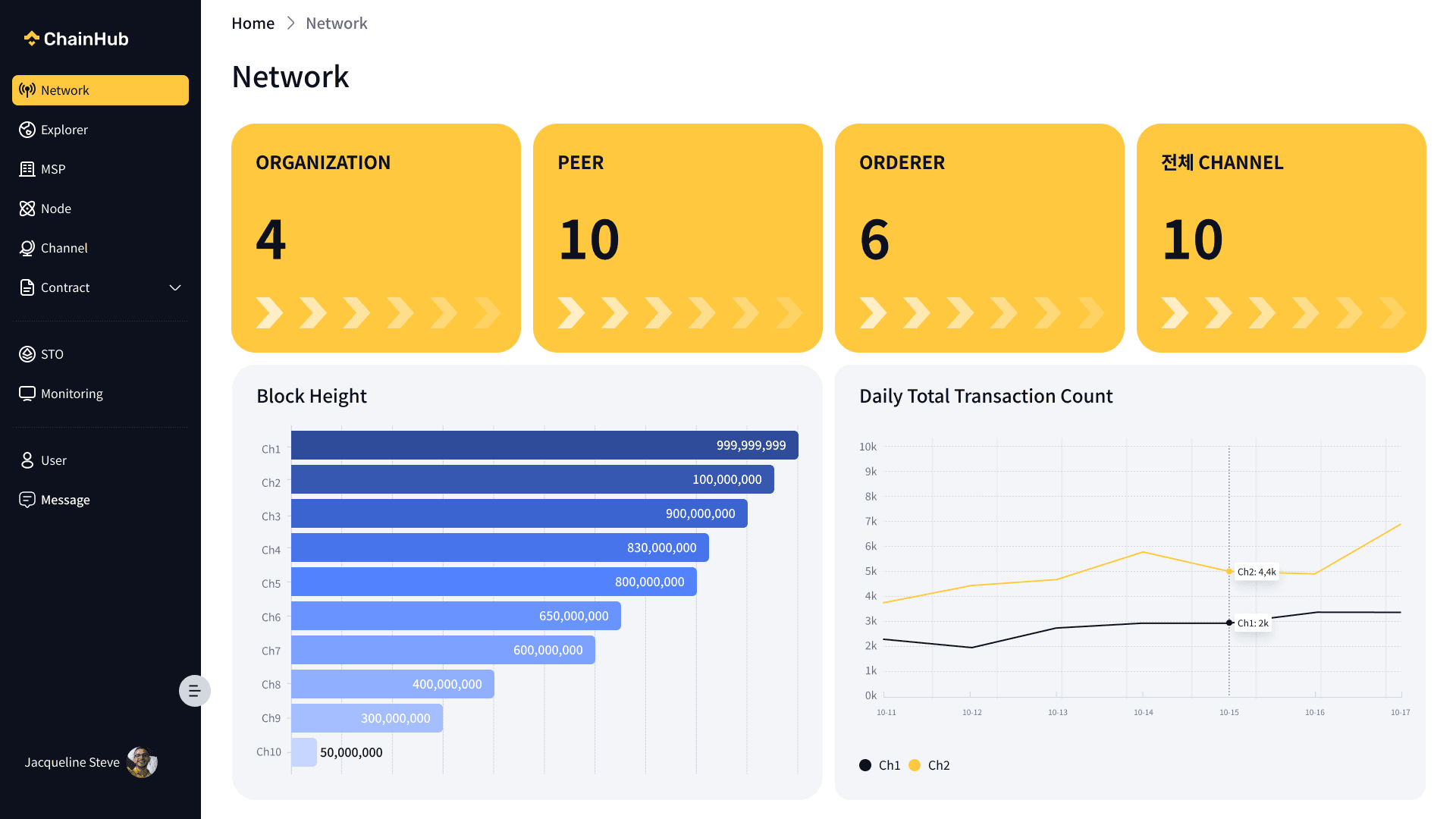1456x819 pixels.
Task: Click the Message chat bubble icon
Action: click(27, 500)
